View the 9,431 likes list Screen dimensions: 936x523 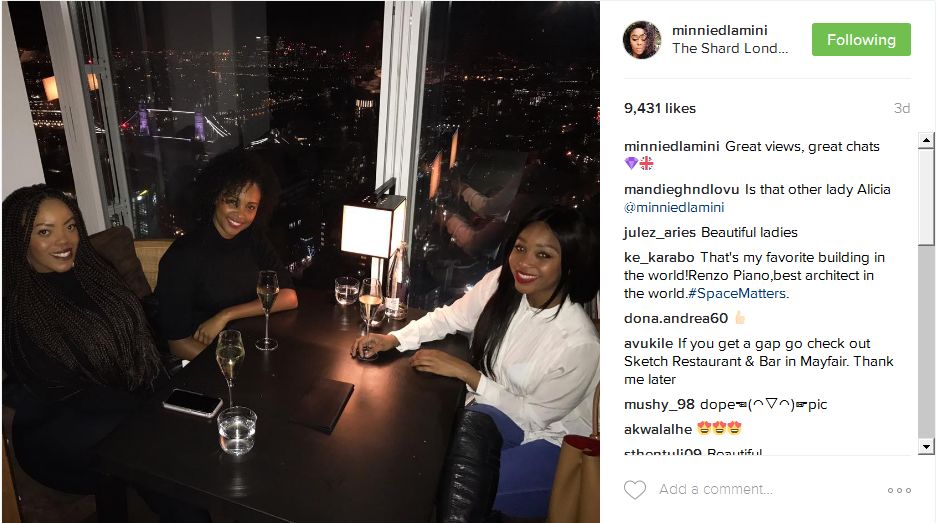(660, 108)
